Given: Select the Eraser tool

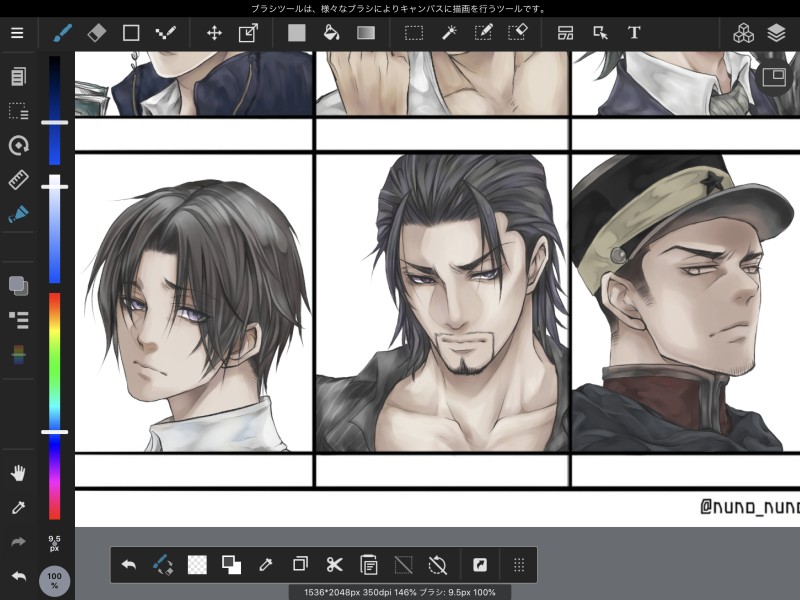Looking at the screenshot, I should tap(96, 33).
